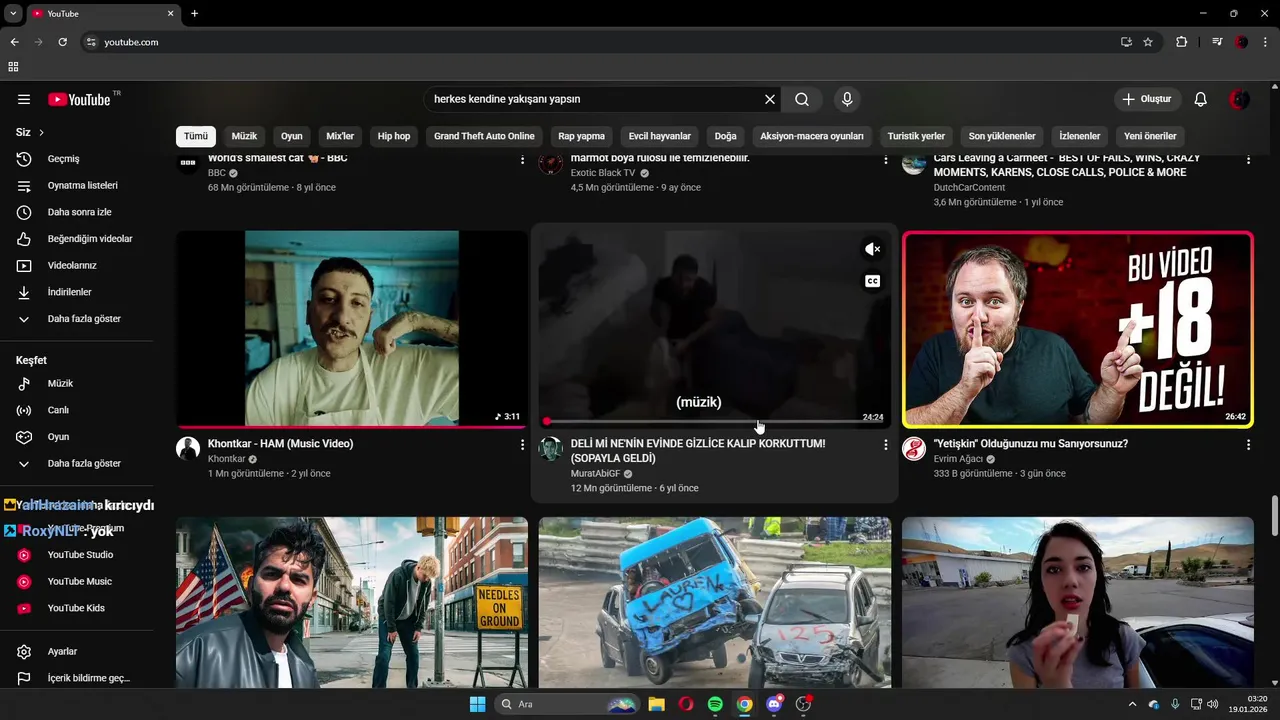Select the Hip hop chip

[x=394, y=136]
